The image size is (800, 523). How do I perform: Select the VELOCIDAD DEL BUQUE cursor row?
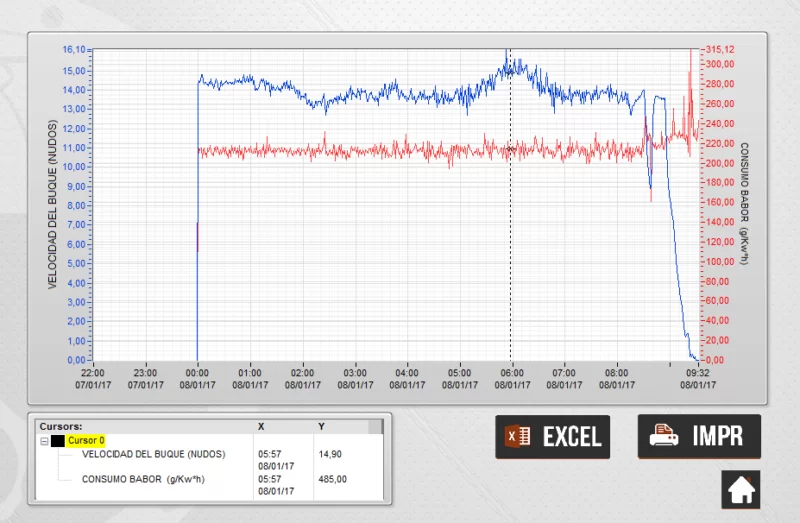tap(153, 454)
